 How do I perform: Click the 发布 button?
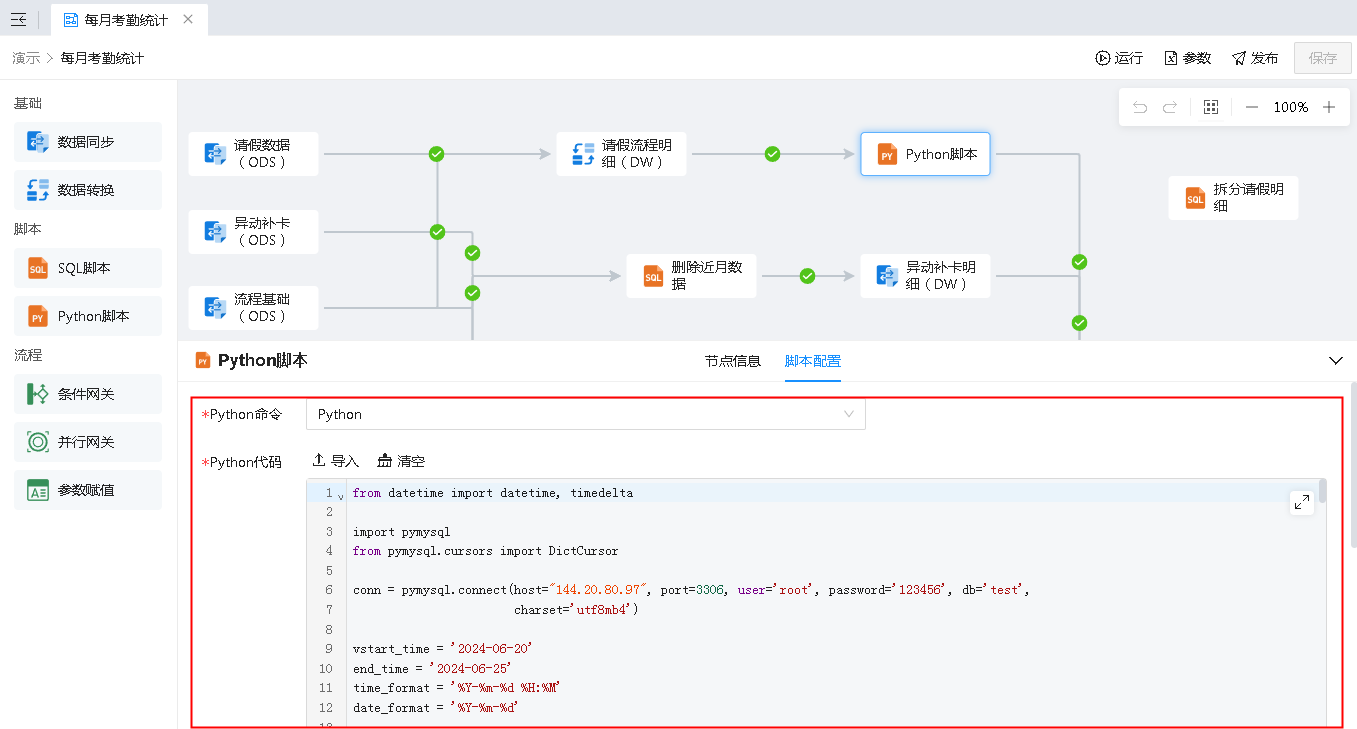click(1255, 58)
